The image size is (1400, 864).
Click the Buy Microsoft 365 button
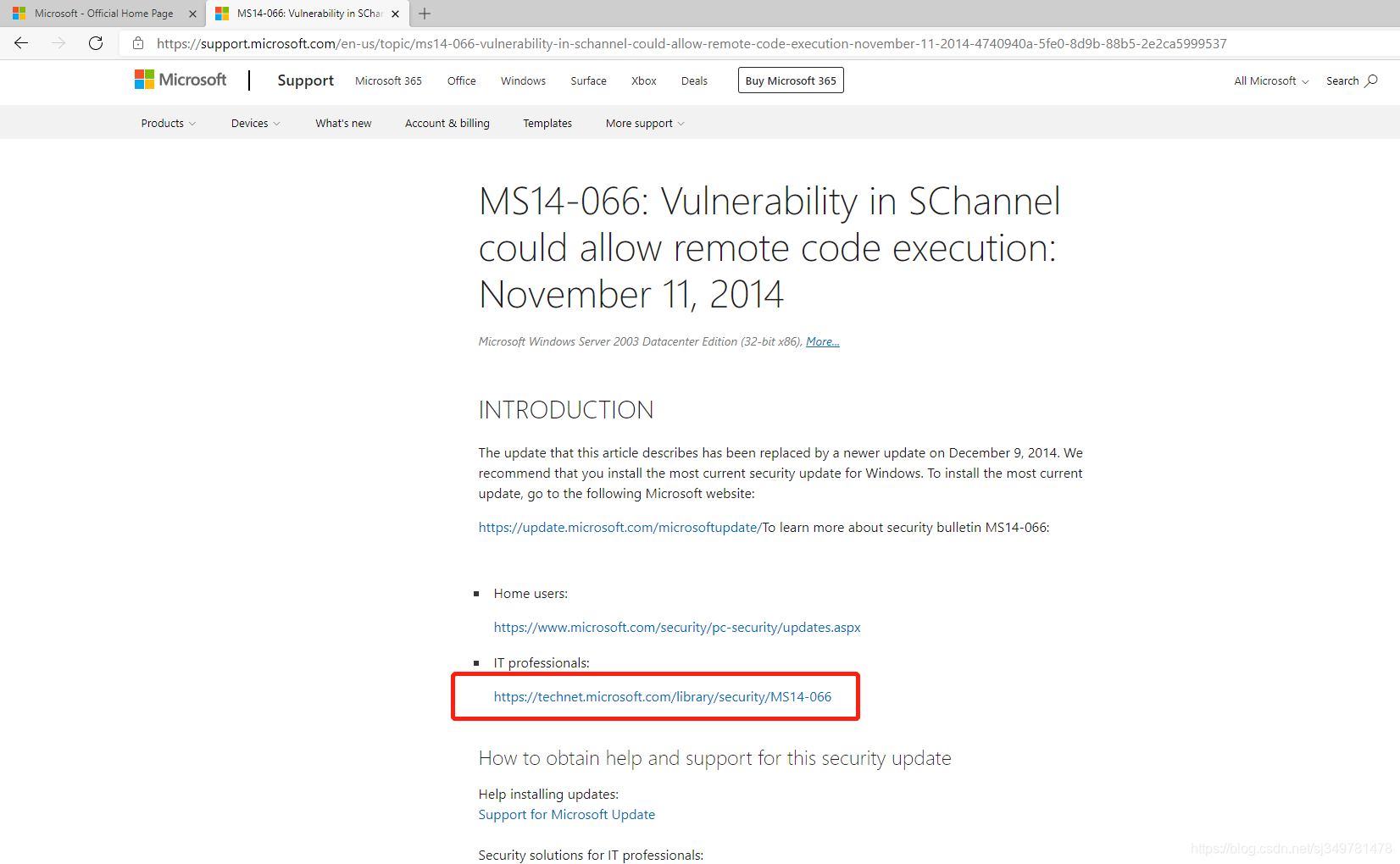pyautogui.click(x=791, y=80)
